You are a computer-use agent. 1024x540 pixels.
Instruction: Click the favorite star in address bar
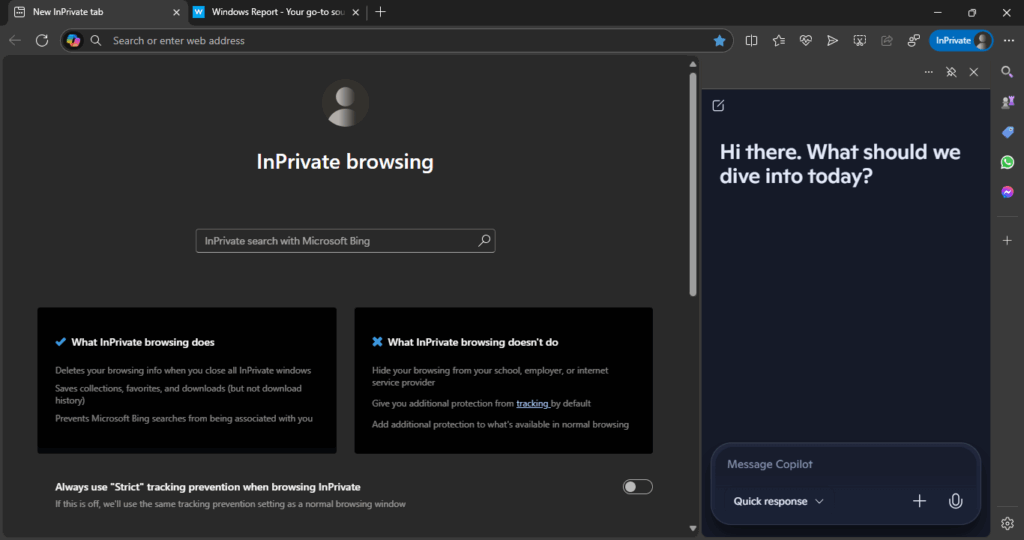click(x=719, y=40)
